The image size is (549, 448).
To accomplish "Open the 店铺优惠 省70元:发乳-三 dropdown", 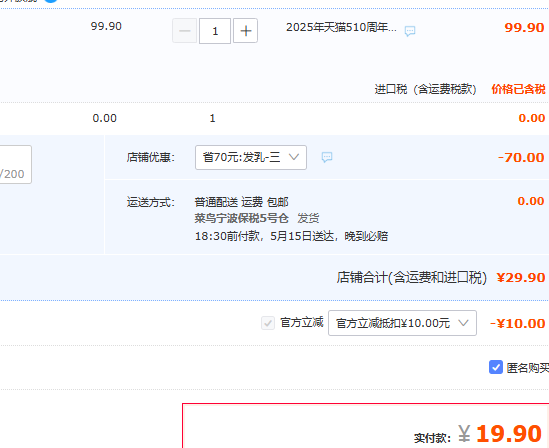I will coord(251,158).
